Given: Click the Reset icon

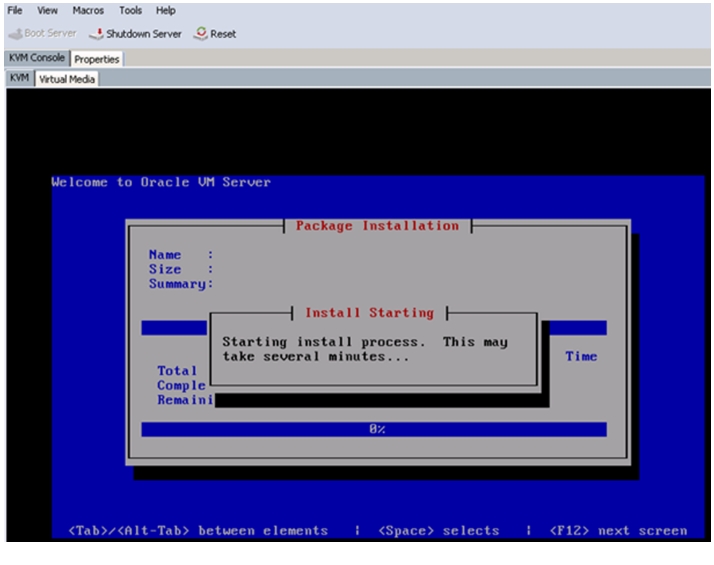Looking at the screenshot, I should pyautogui.click(x=200, y=33).
